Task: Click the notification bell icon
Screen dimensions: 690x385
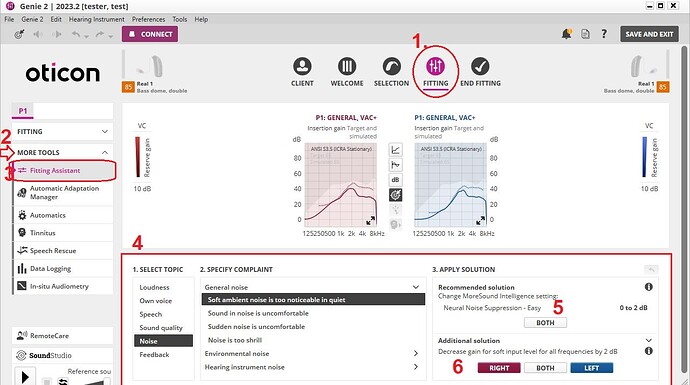Action: 566,34
